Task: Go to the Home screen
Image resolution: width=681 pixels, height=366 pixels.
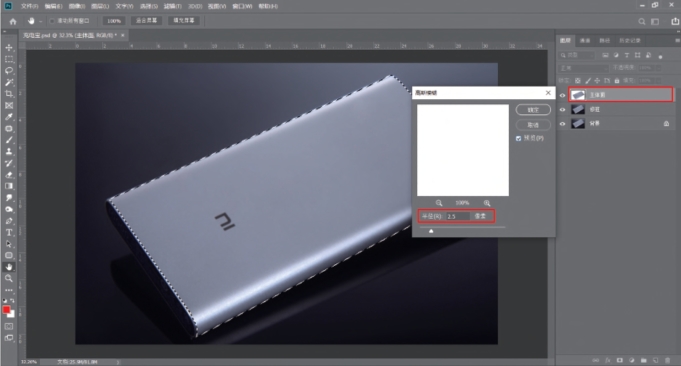Action: point(13,21)
